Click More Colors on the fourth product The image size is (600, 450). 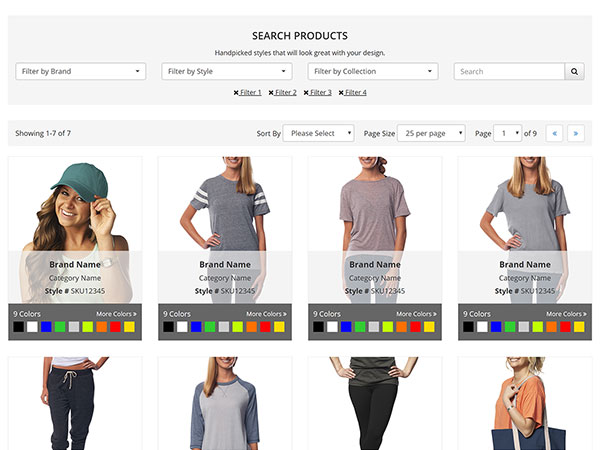[566, 314]
